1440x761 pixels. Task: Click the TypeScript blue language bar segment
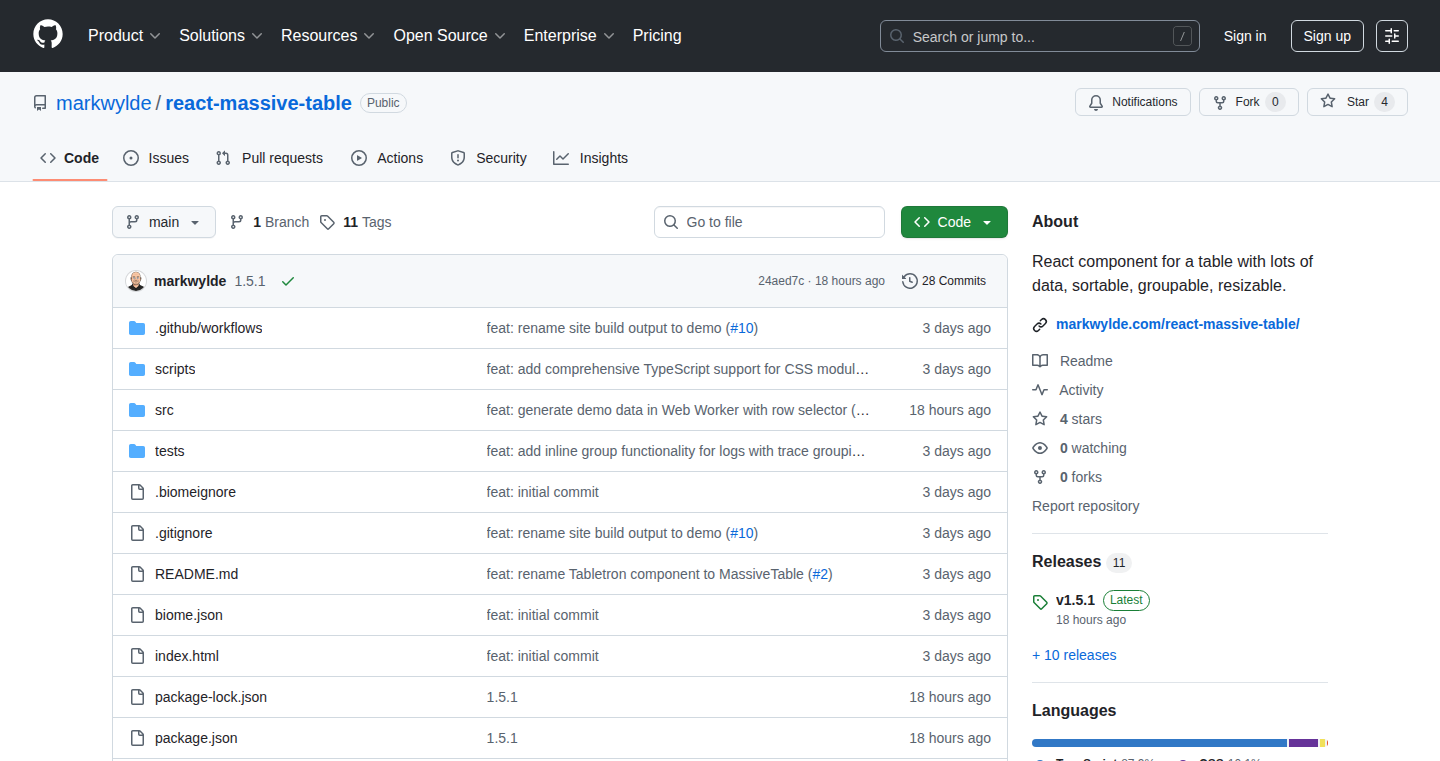click(1159, 743)
